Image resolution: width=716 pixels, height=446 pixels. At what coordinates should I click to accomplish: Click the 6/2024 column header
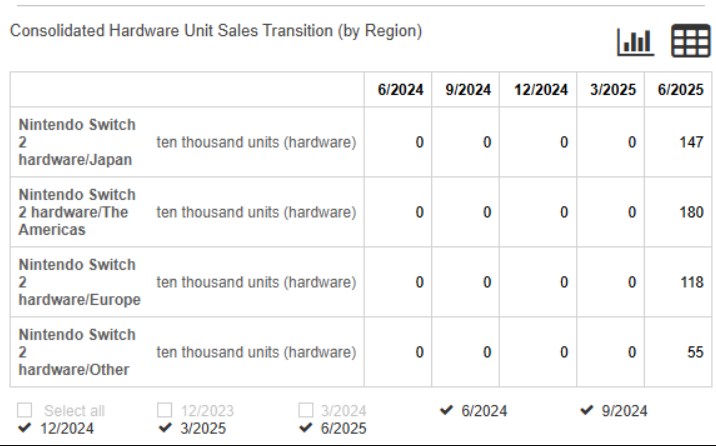[400, 89]
